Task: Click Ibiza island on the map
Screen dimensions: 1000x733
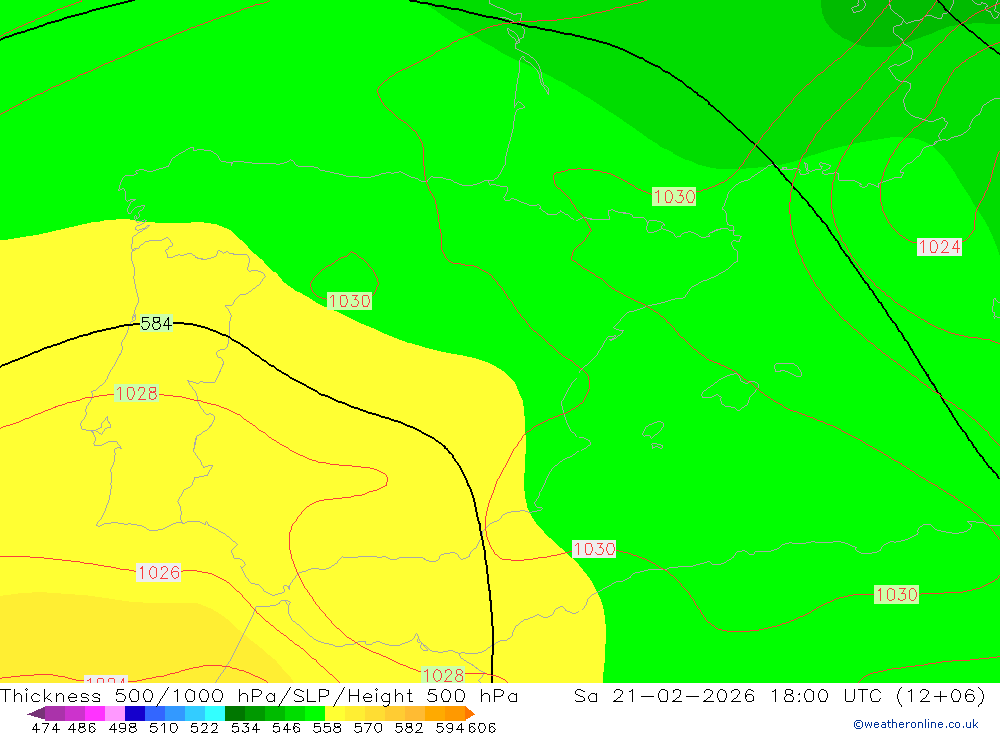Action: click(653, 431)
